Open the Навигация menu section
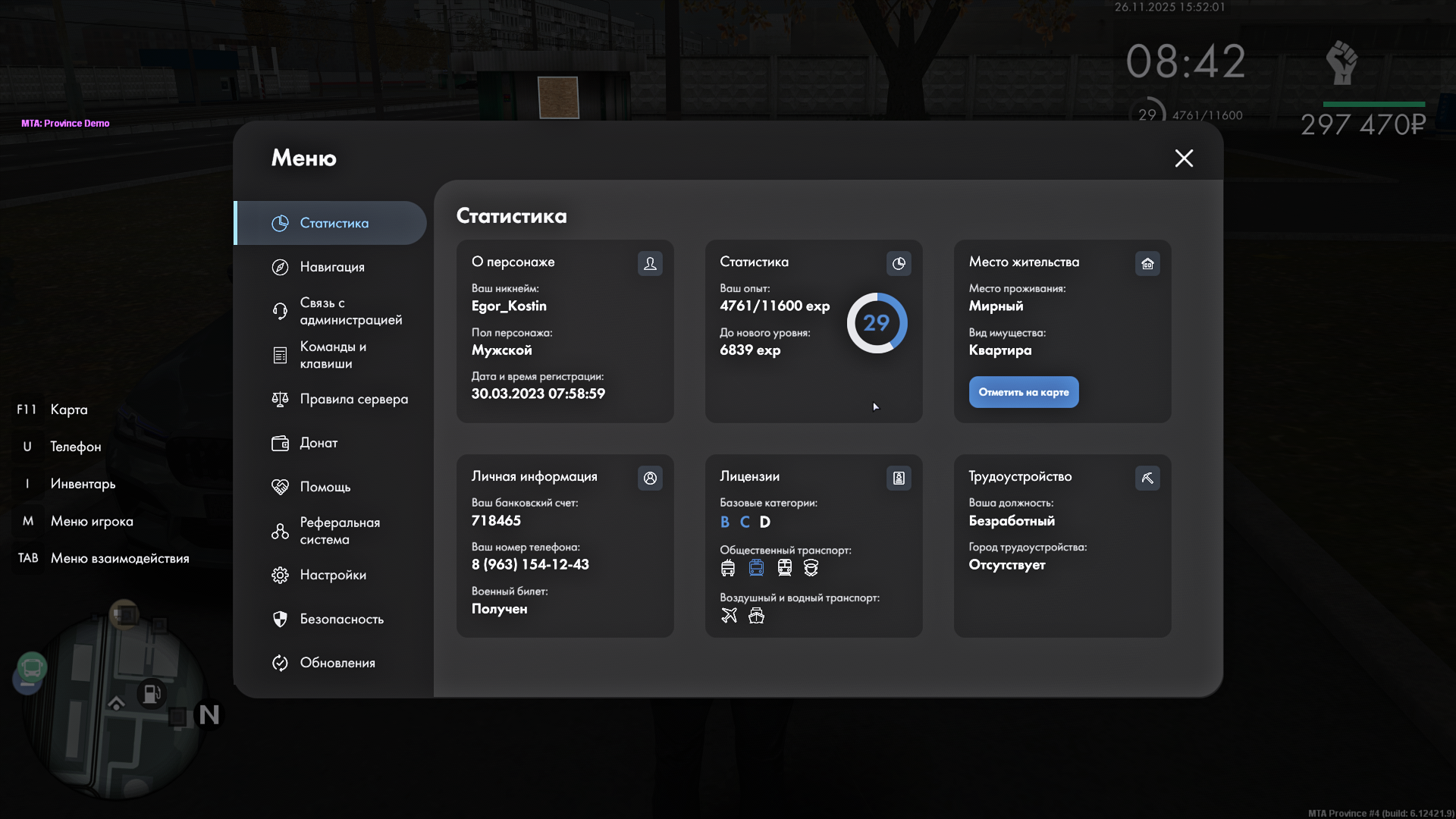This screenshot has width=1456, height=819. coord(332,267)
